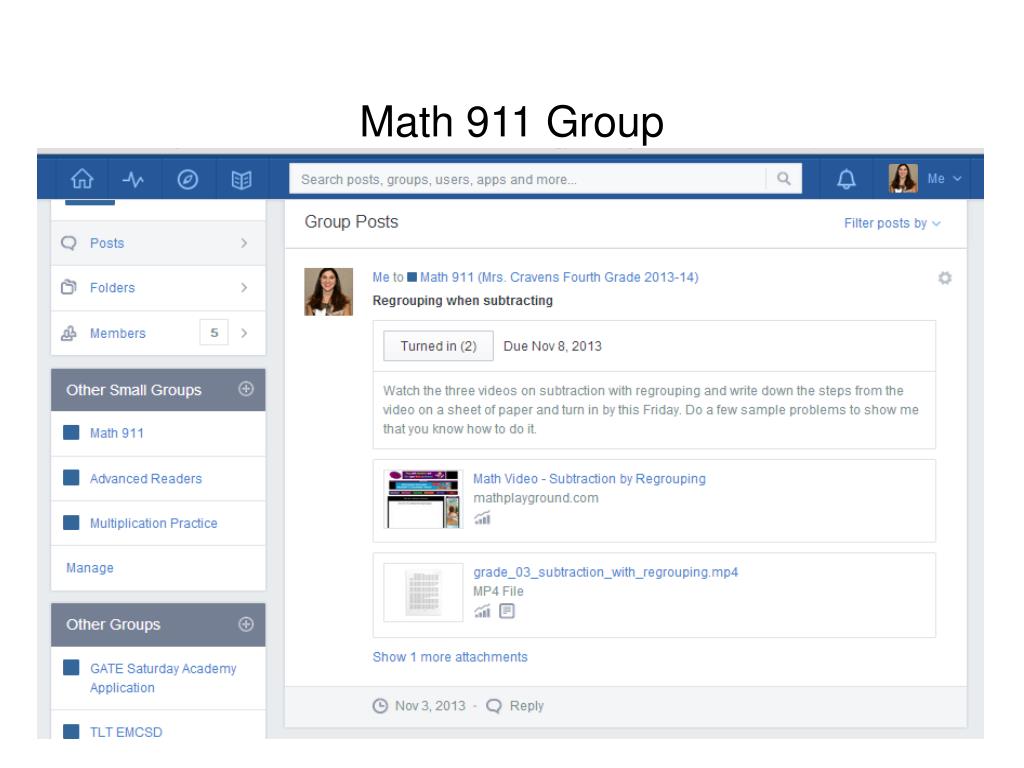This screenshot has height=768, width=1024.
Task: Click the mathplayground.com text
Action: pyautogui.click(x=536, y=498)
